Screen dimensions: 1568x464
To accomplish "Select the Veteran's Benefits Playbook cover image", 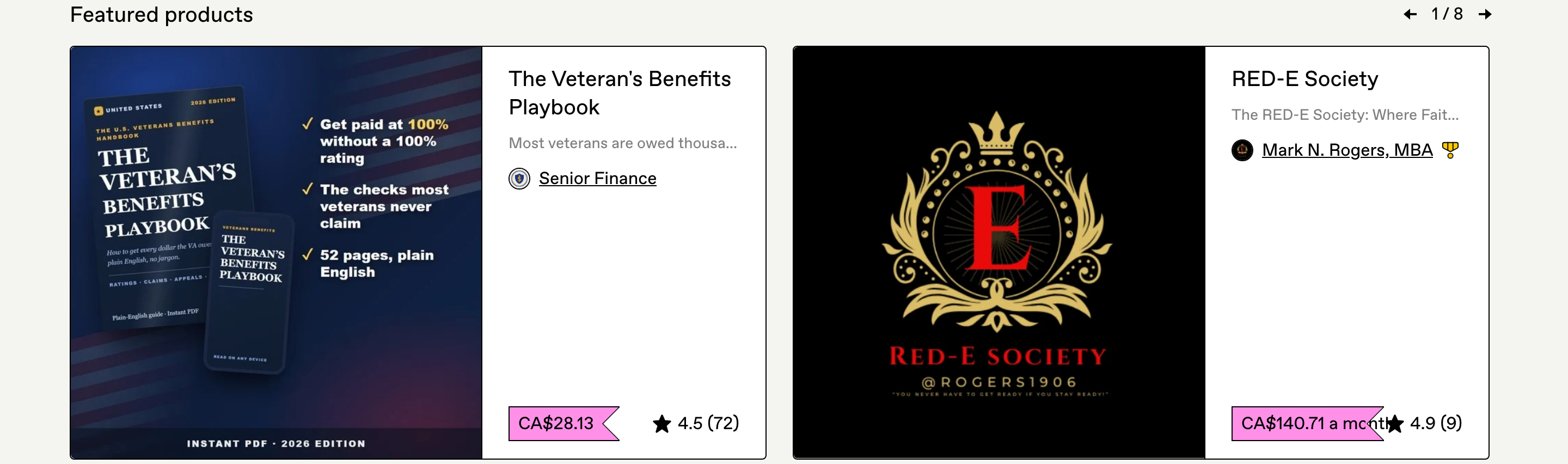I will click(x=277, y=252).
